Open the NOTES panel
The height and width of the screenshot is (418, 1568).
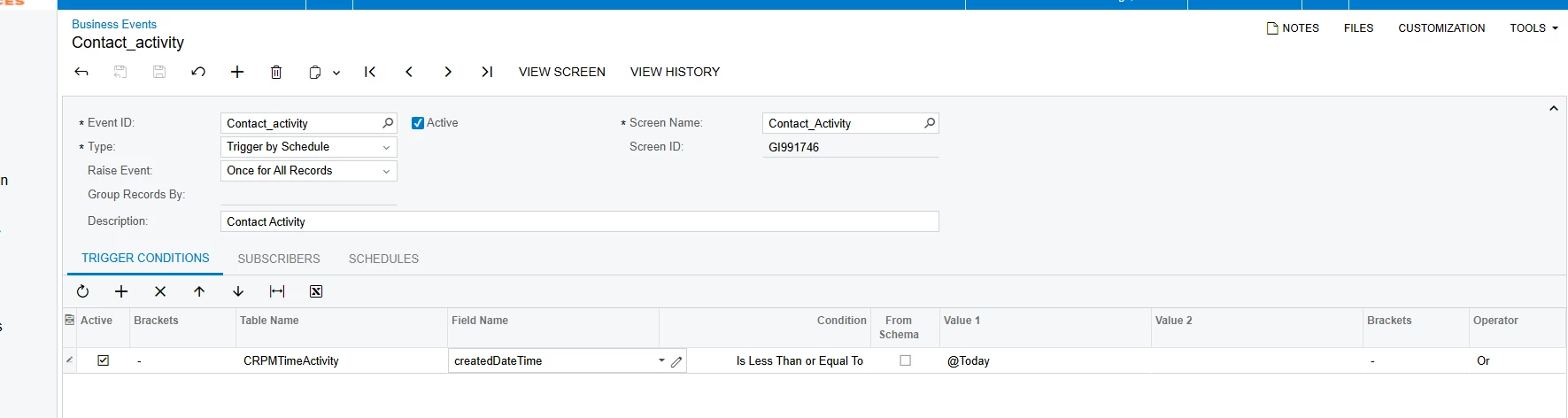click(x=1293, y=28)
